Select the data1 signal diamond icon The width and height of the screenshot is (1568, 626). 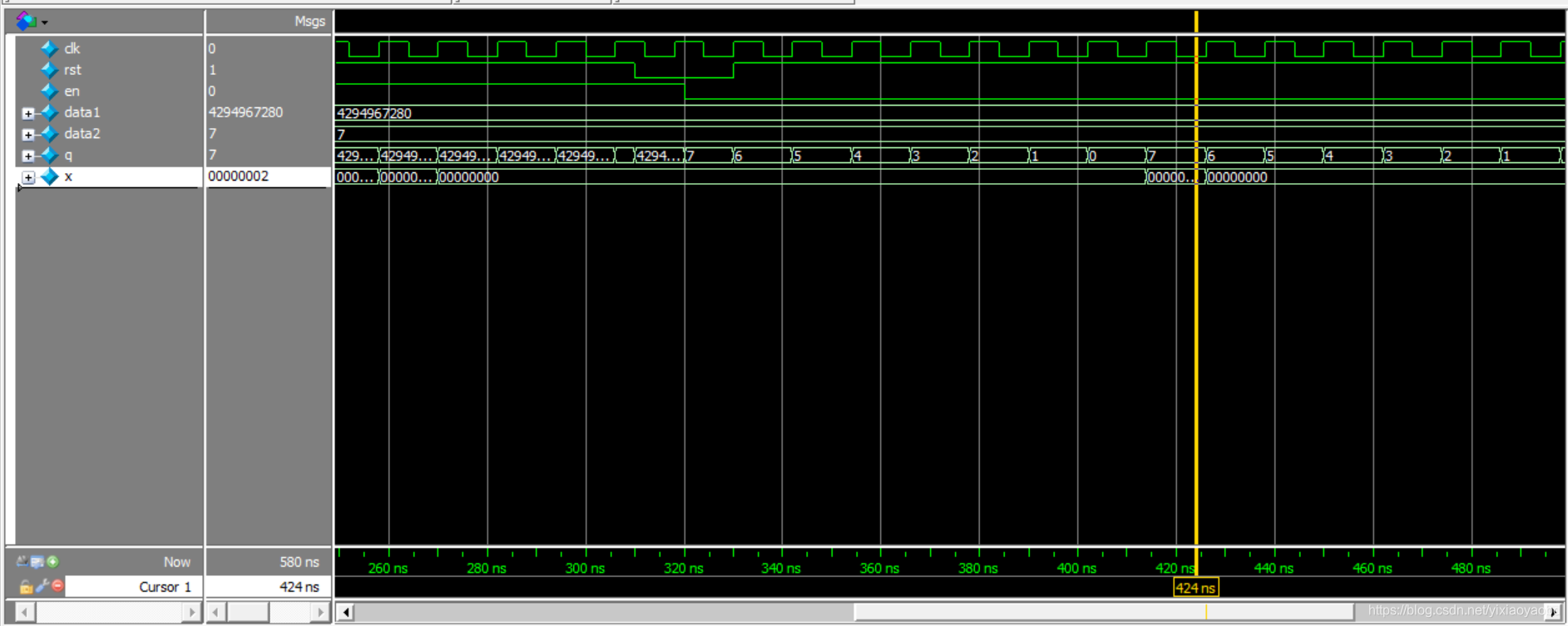(x=50, y=112)
